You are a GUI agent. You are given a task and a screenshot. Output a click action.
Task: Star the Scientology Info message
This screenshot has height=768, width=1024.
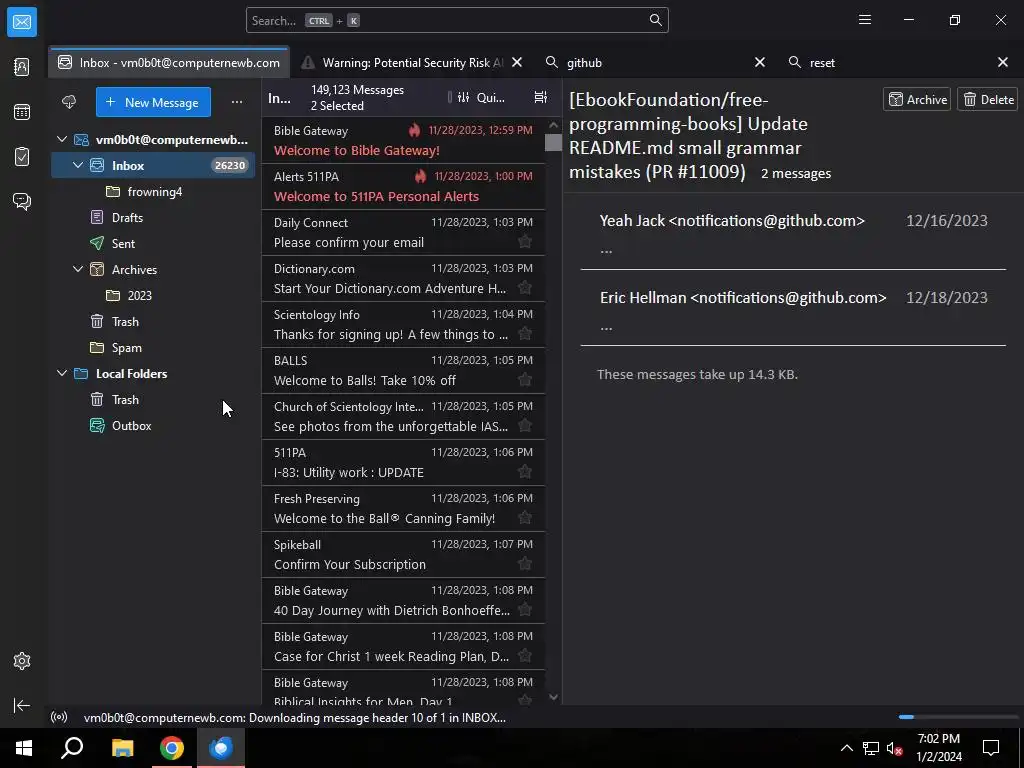[x=524, y=334]
